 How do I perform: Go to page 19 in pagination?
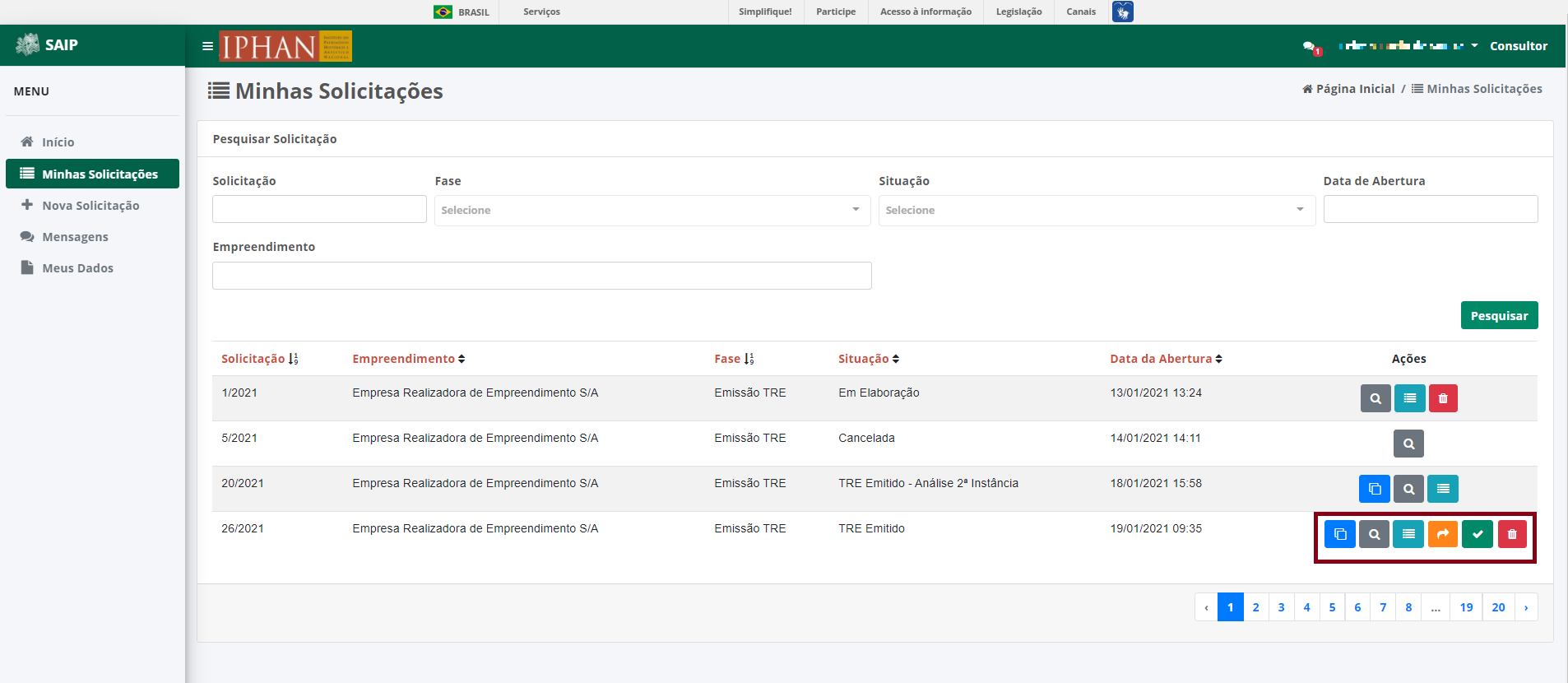1466,607
